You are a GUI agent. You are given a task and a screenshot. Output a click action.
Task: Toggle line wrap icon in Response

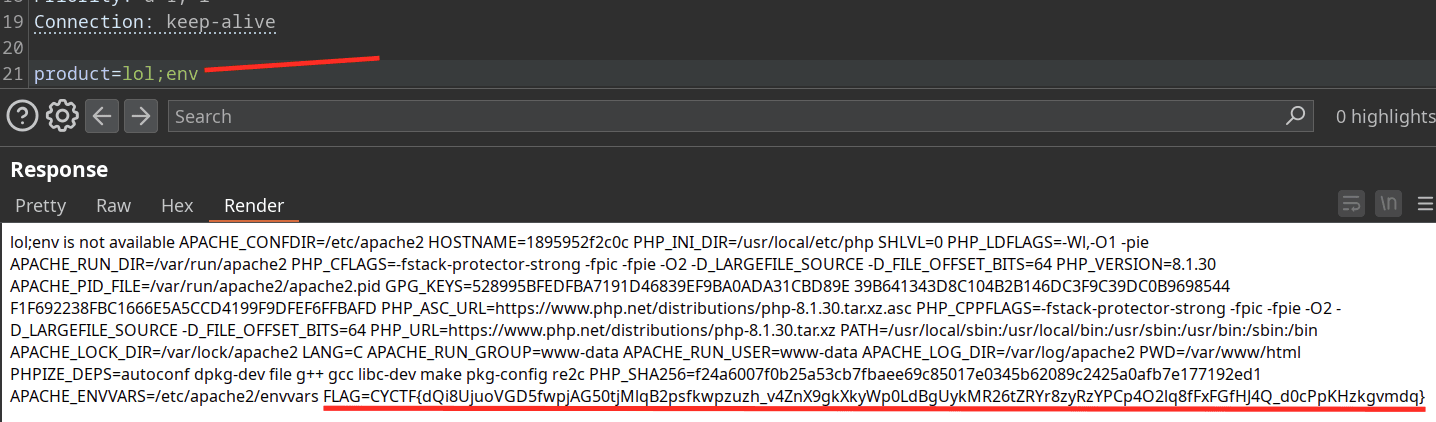1351,204
